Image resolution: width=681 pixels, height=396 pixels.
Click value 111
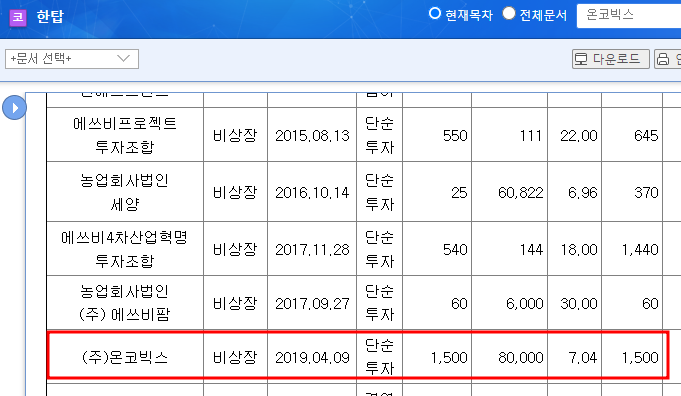click(x=531, y=135)
